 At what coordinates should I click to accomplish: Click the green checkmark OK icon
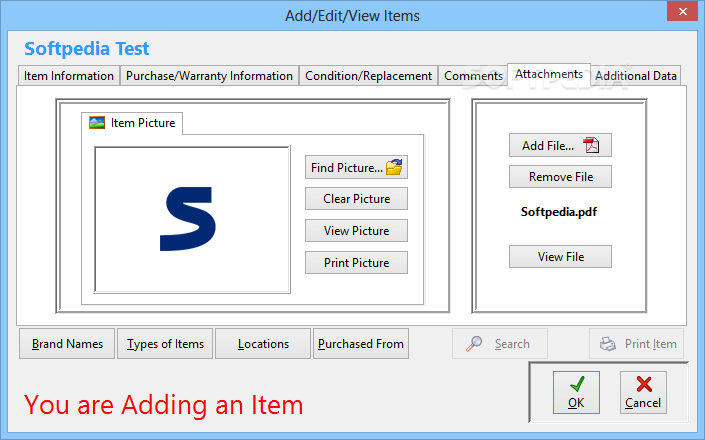[576, 384]
